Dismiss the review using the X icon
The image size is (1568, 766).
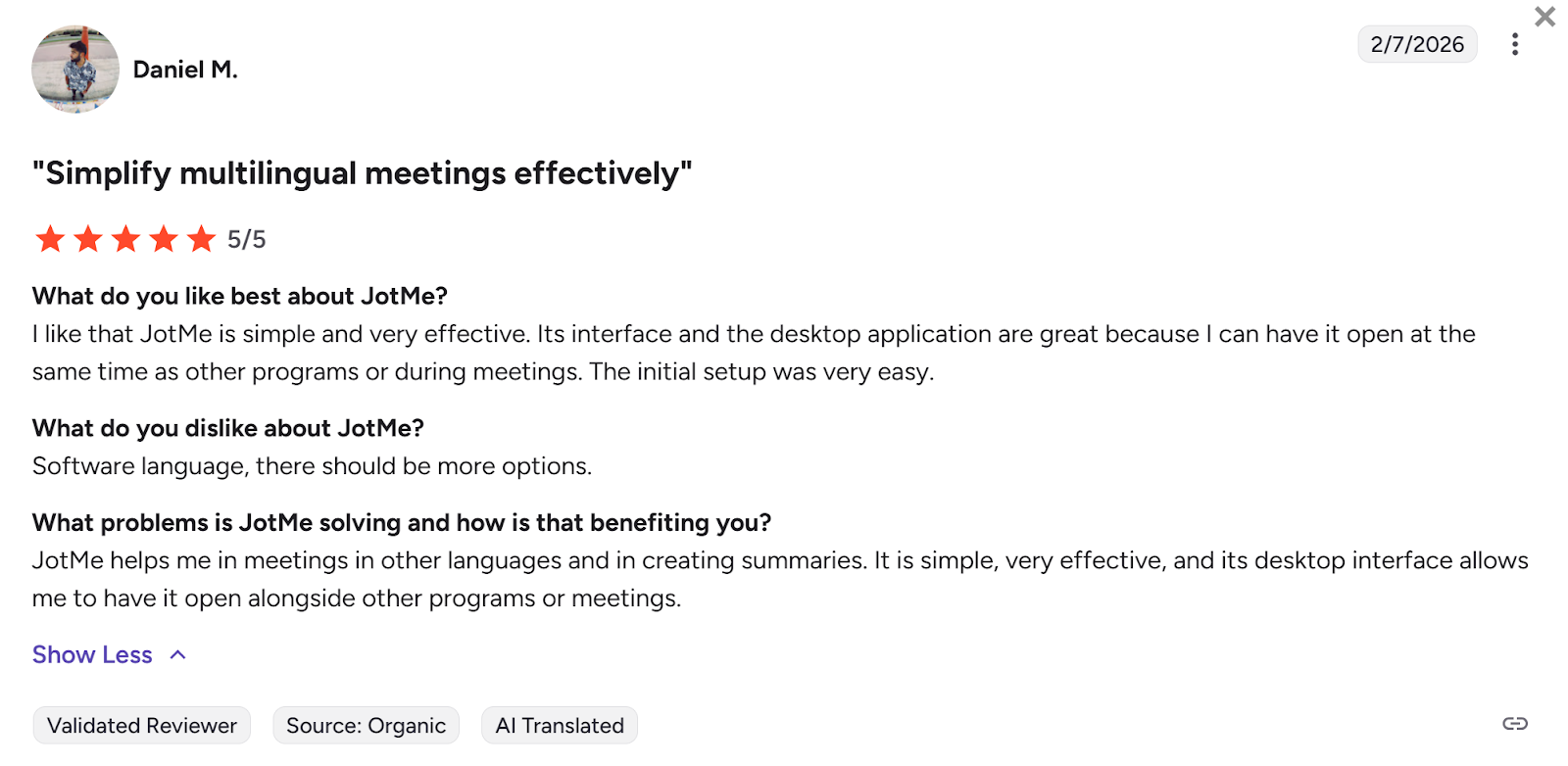1545,17
